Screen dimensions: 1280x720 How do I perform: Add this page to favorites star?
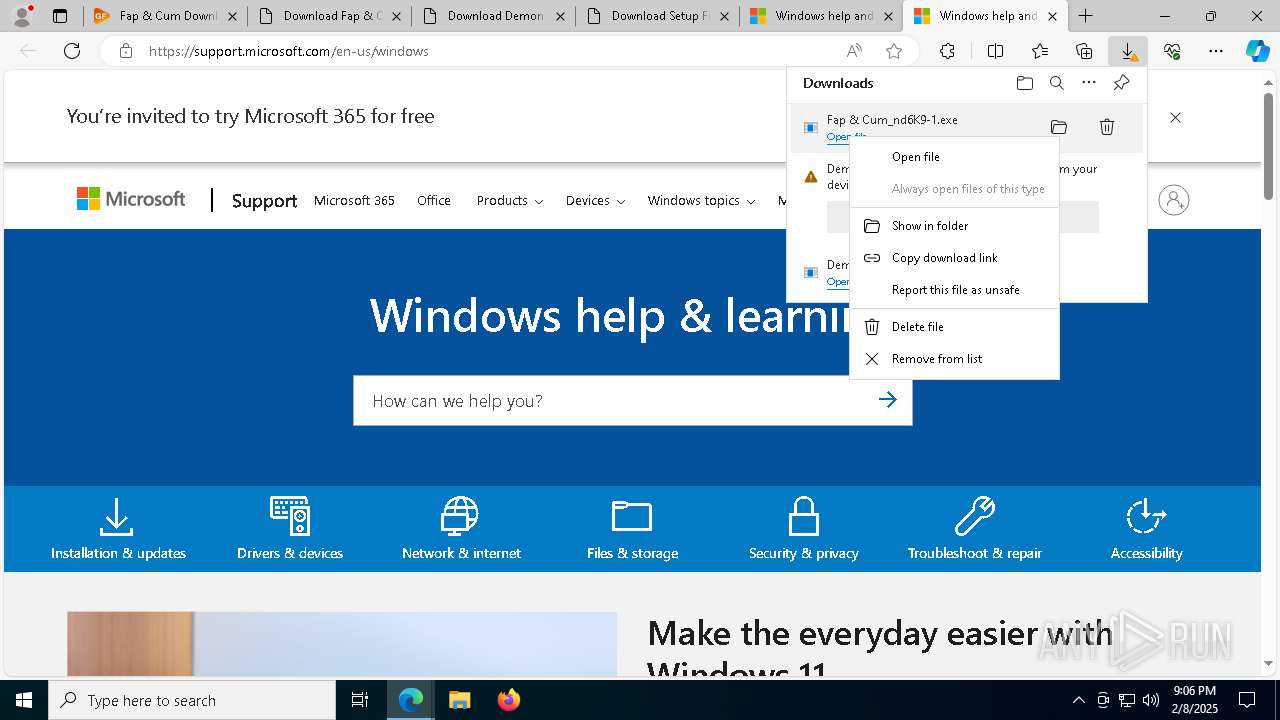pyautogui.click(x=894, y=51)
